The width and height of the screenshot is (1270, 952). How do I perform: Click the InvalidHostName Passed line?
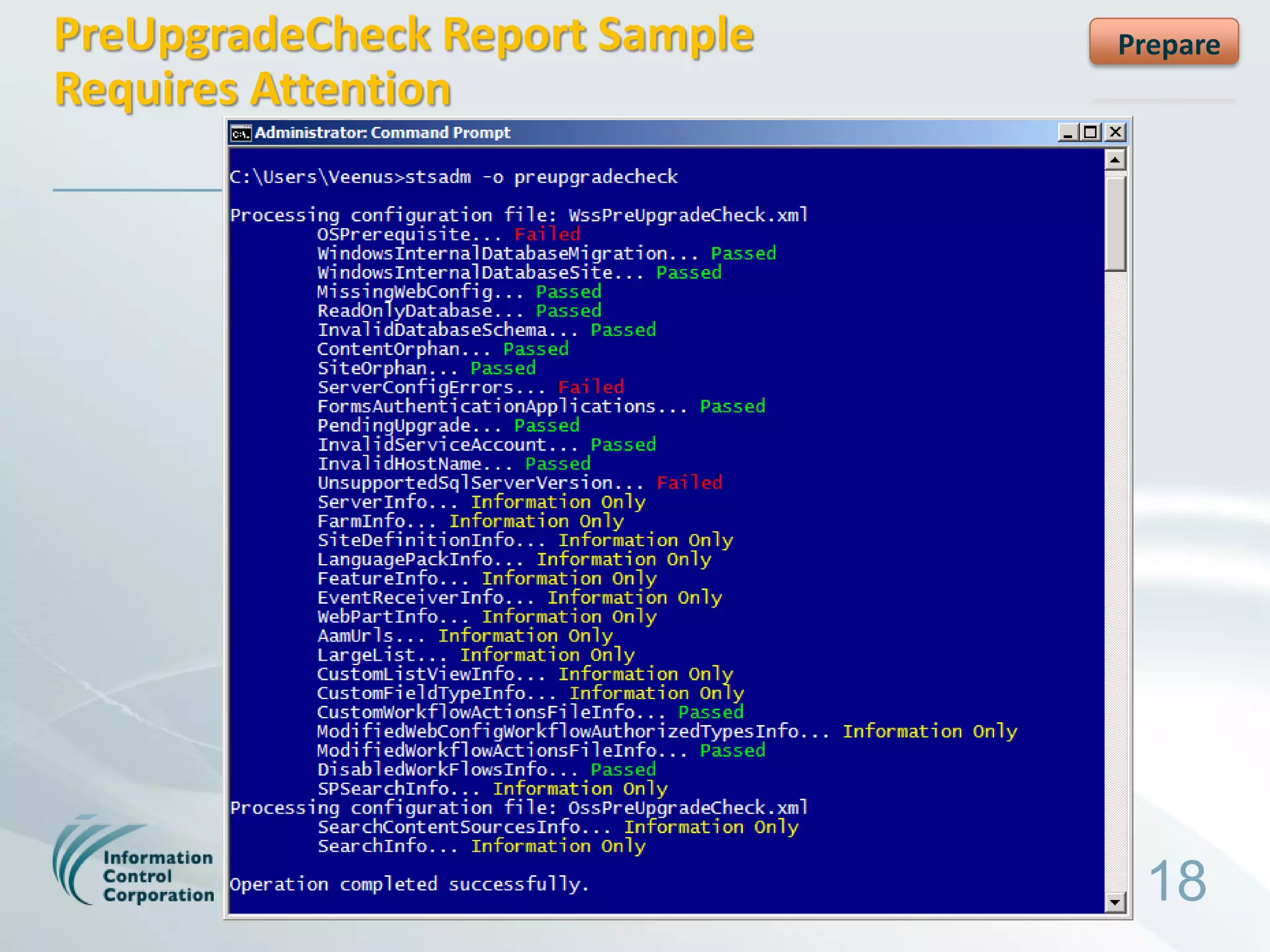click(453, 464)
